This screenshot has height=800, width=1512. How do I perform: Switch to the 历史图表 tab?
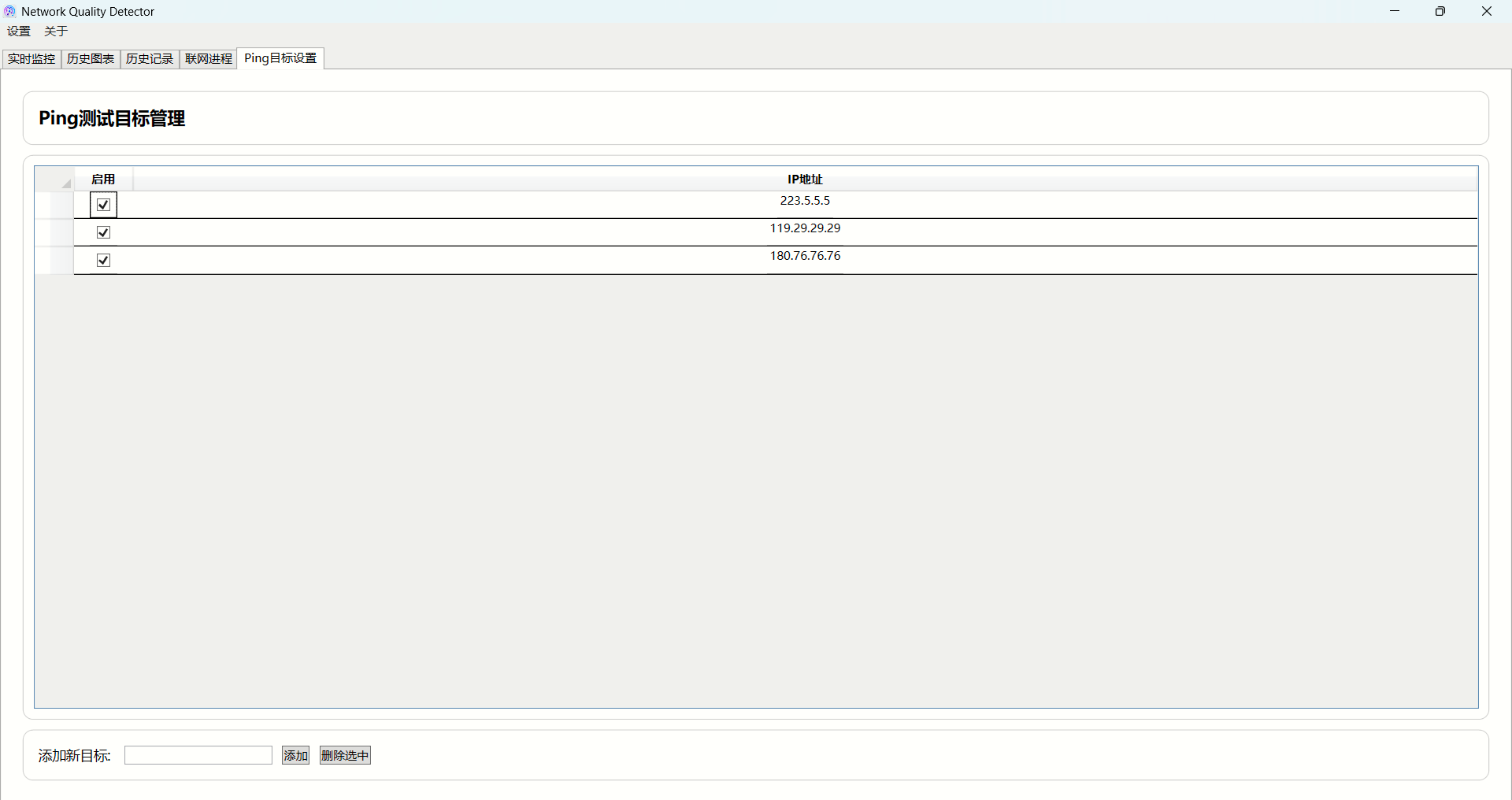click(x=91, y=59)
